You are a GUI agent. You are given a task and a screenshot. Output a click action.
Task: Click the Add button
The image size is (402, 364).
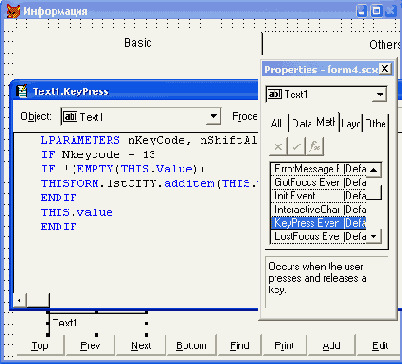click(x=331, y=346)
